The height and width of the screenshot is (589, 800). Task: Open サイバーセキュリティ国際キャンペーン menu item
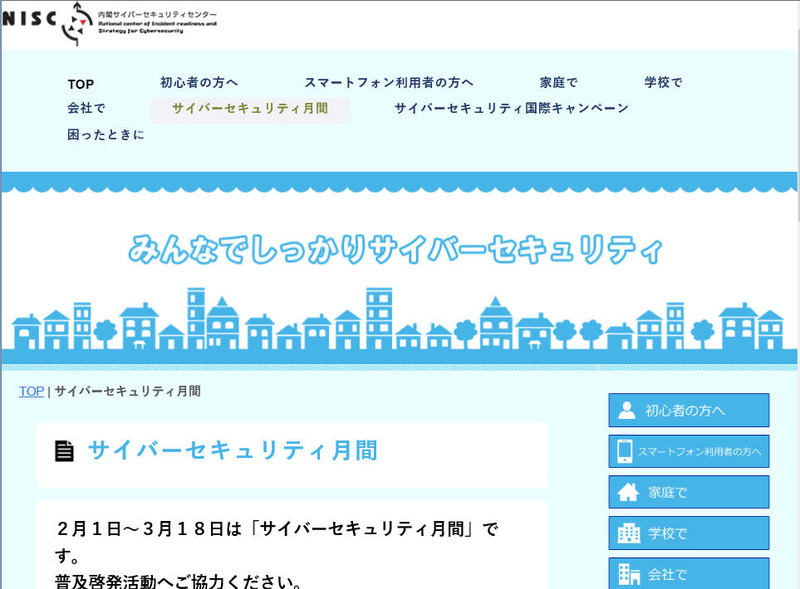pyautogui.click(x=511, y=109)
